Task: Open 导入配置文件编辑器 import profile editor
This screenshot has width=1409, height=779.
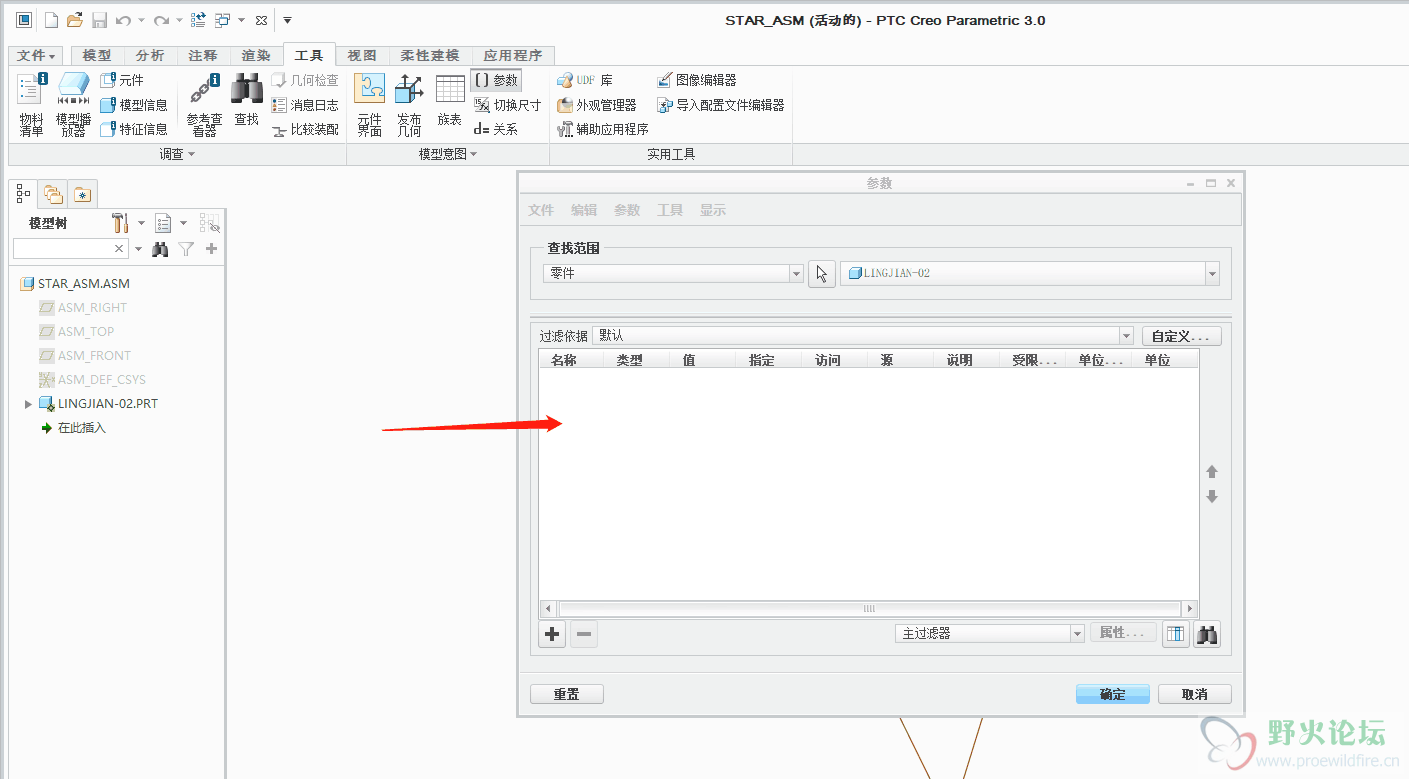Action: 721,105
